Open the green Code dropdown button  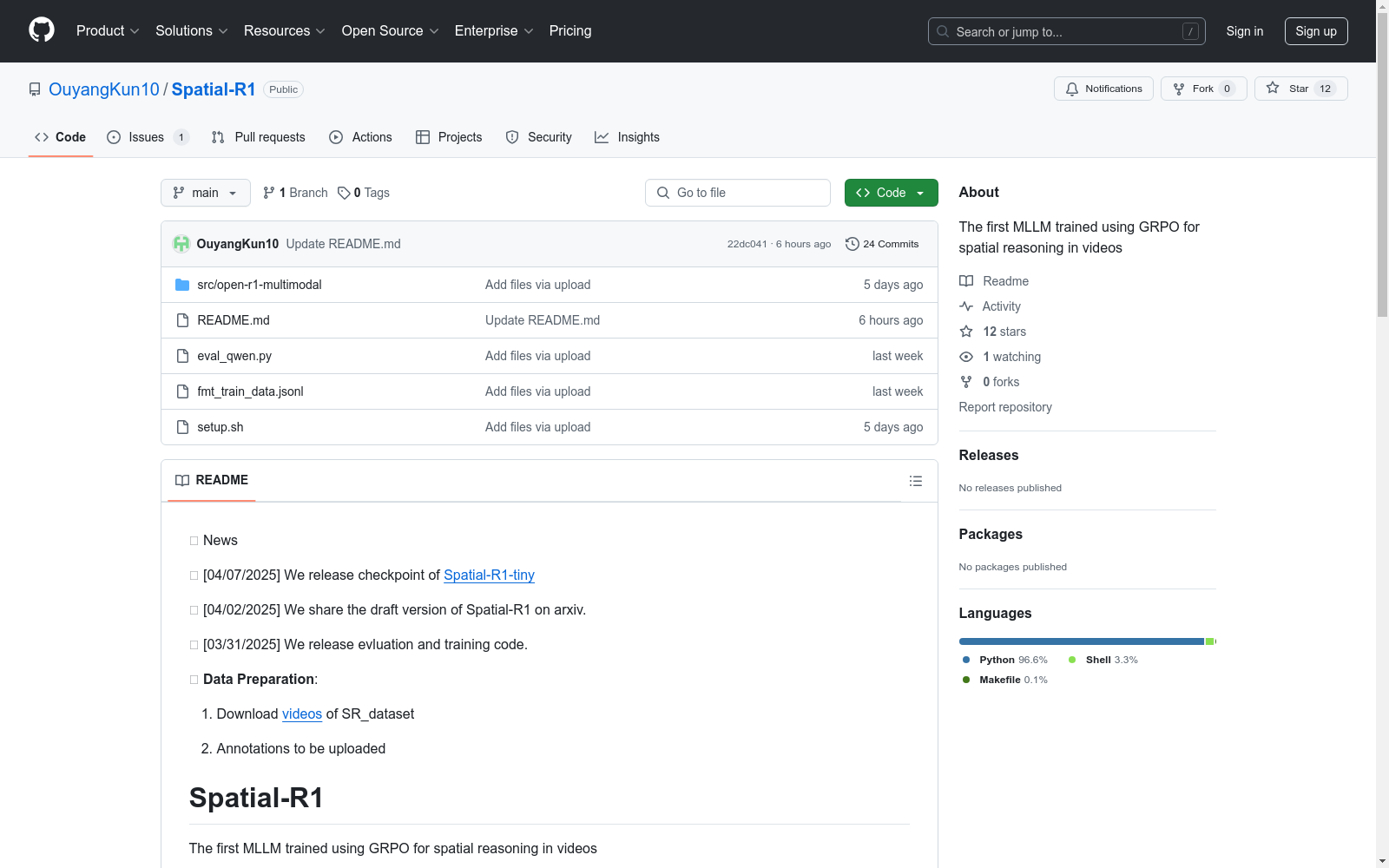click(891, 193)
